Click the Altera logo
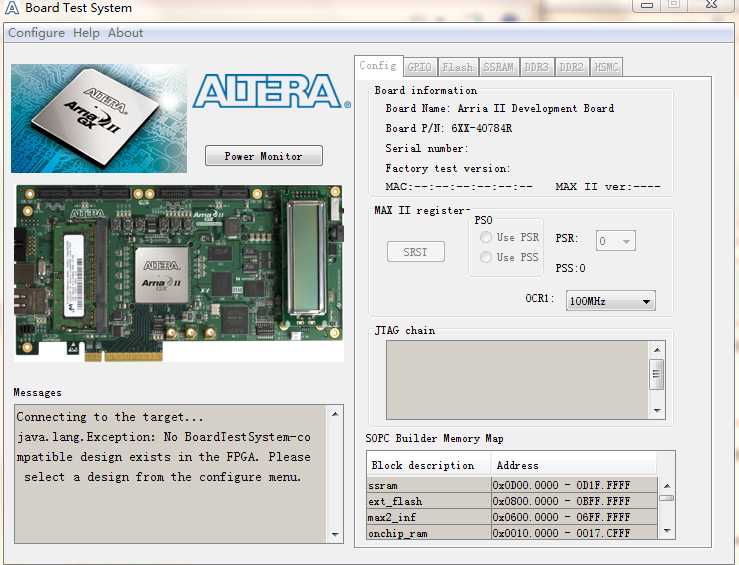Viewport: 739px width, 565px height. (271, 91)
